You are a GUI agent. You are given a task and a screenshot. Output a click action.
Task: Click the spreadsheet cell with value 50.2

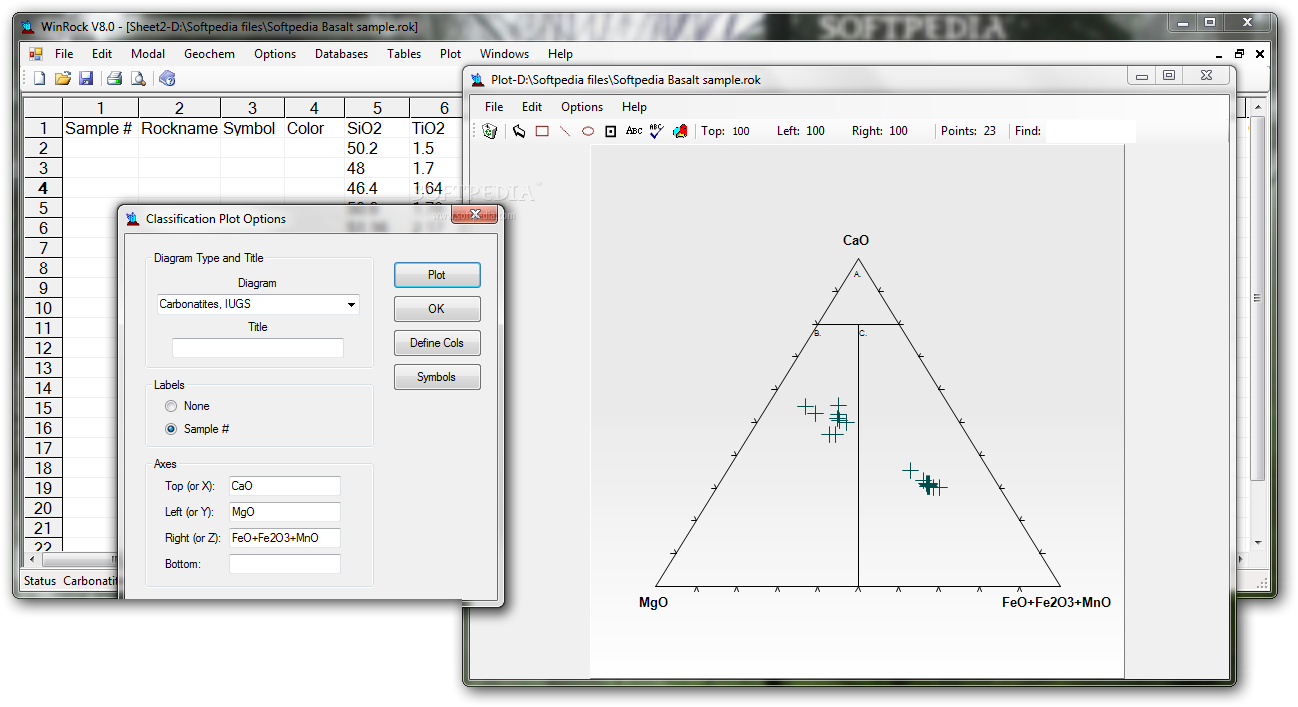click(377, 148)
